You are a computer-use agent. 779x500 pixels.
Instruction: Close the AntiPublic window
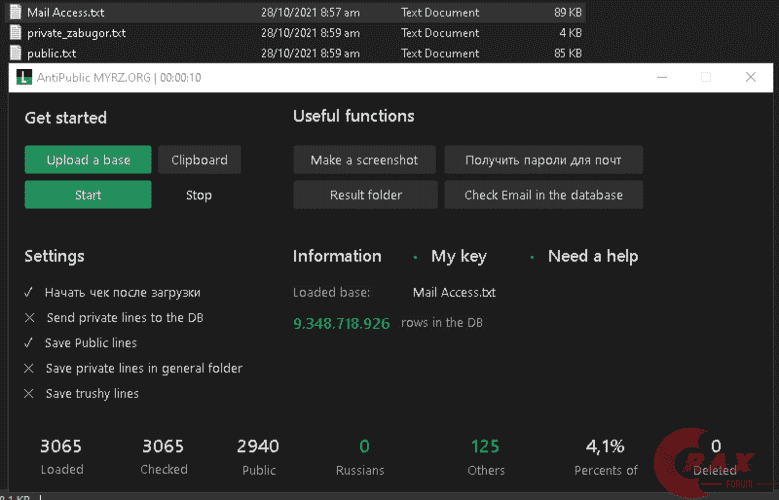[x=751, y=78]
